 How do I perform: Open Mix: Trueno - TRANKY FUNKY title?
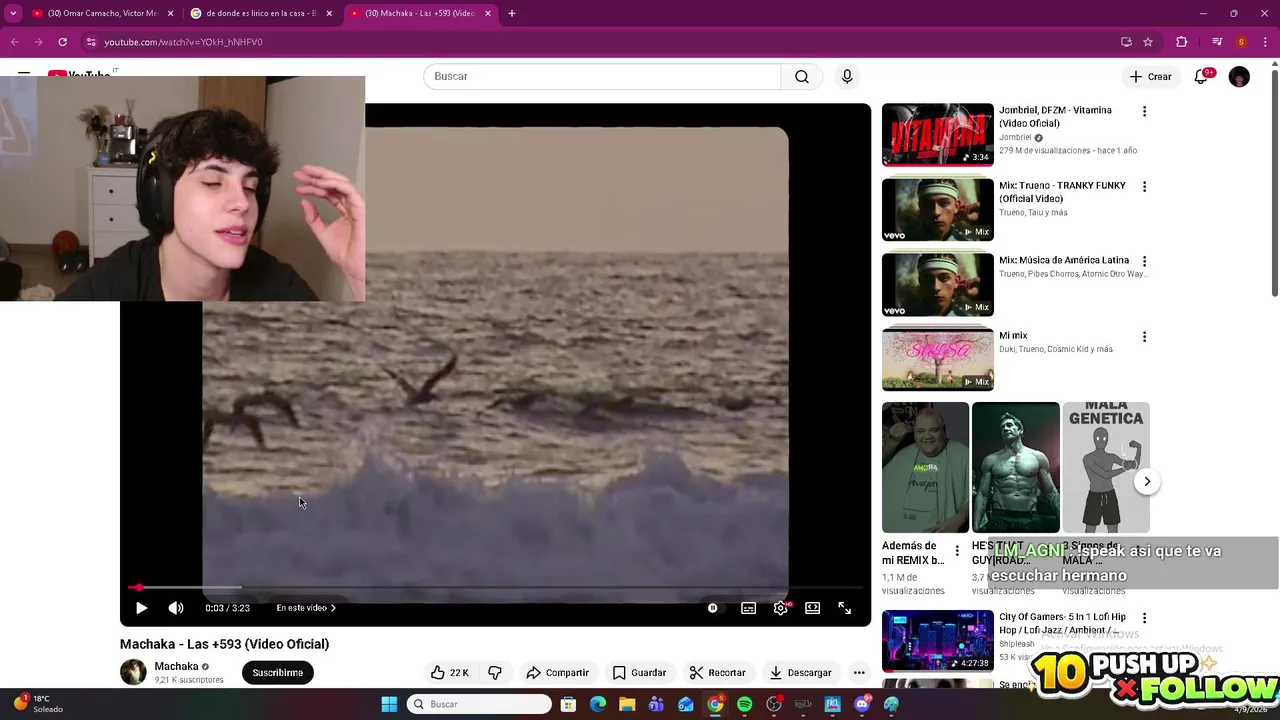point(1062,192)
